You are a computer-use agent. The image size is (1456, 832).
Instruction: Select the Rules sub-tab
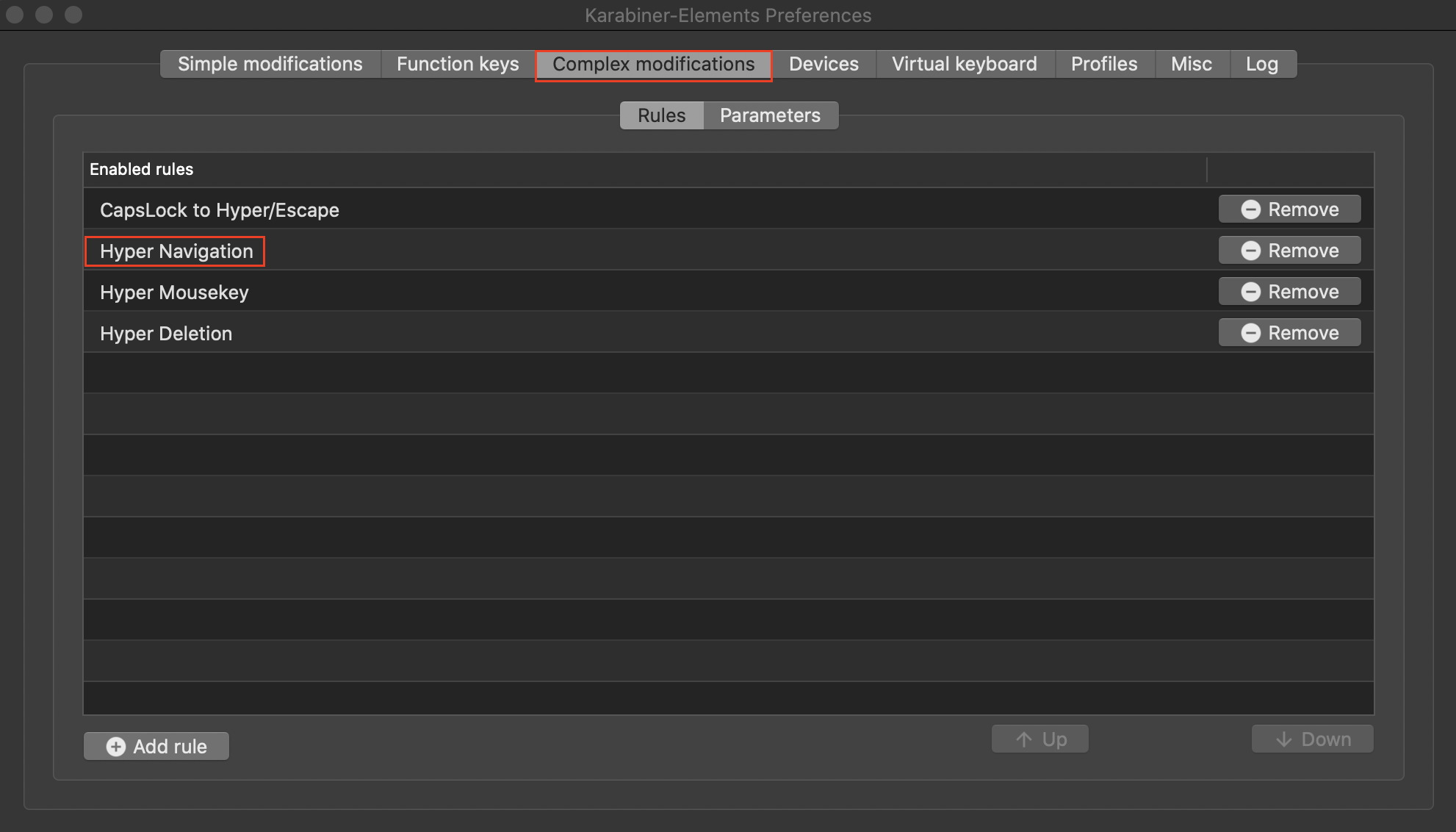coord(661,115)
